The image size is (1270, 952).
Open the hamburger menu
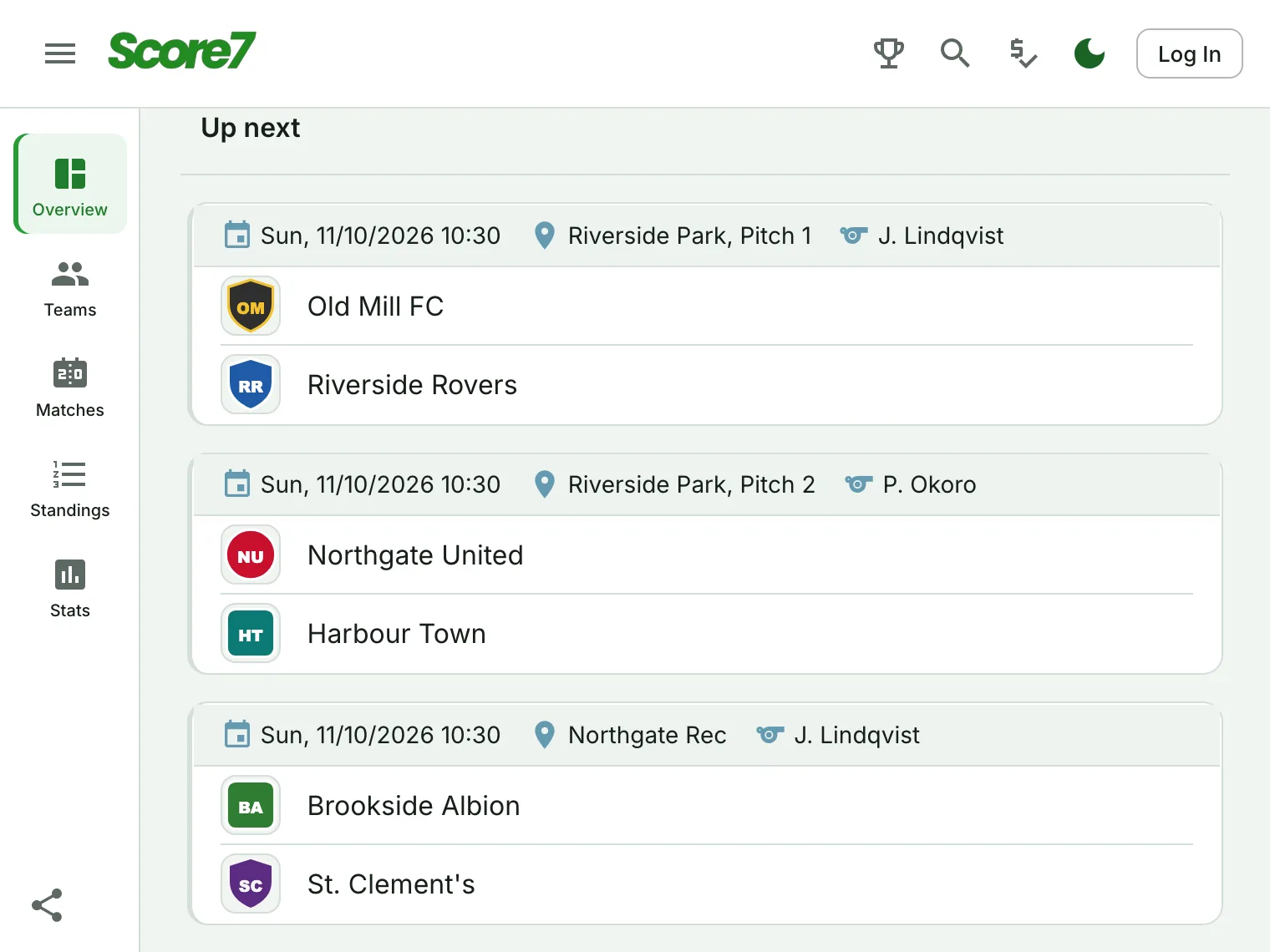click(60, 53)
